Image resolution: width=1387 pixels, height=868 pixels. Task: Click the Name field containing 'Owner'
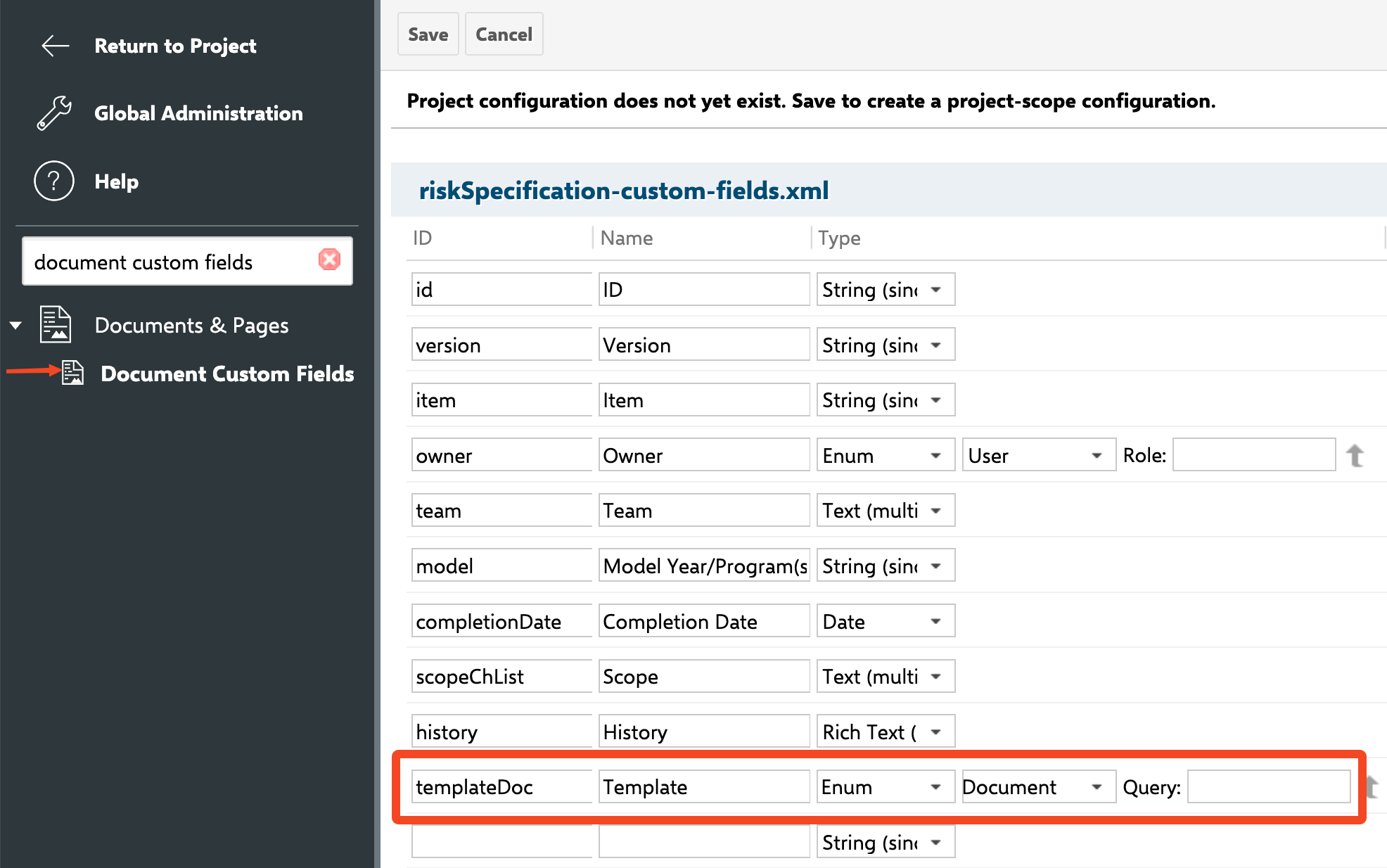click(704, 455)
